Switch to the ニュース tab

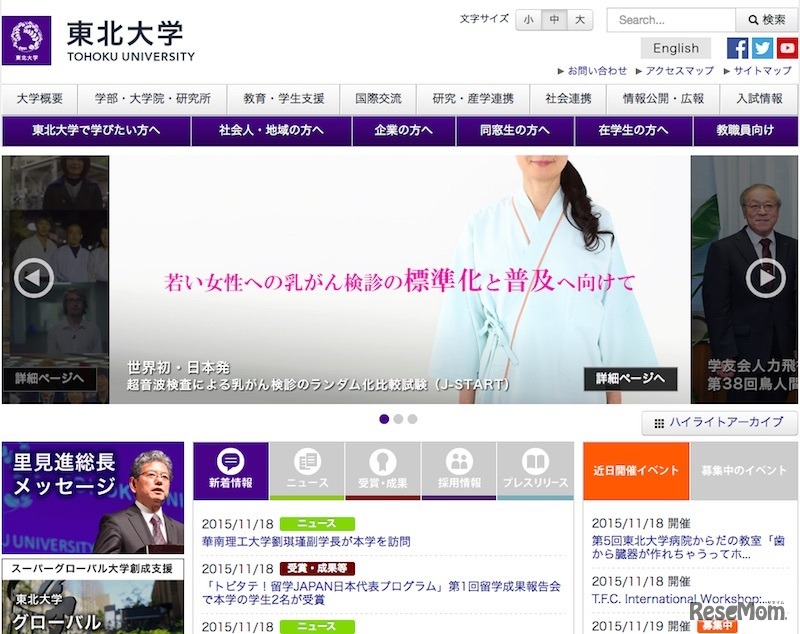pyautogui.click(x=307, y=471)
